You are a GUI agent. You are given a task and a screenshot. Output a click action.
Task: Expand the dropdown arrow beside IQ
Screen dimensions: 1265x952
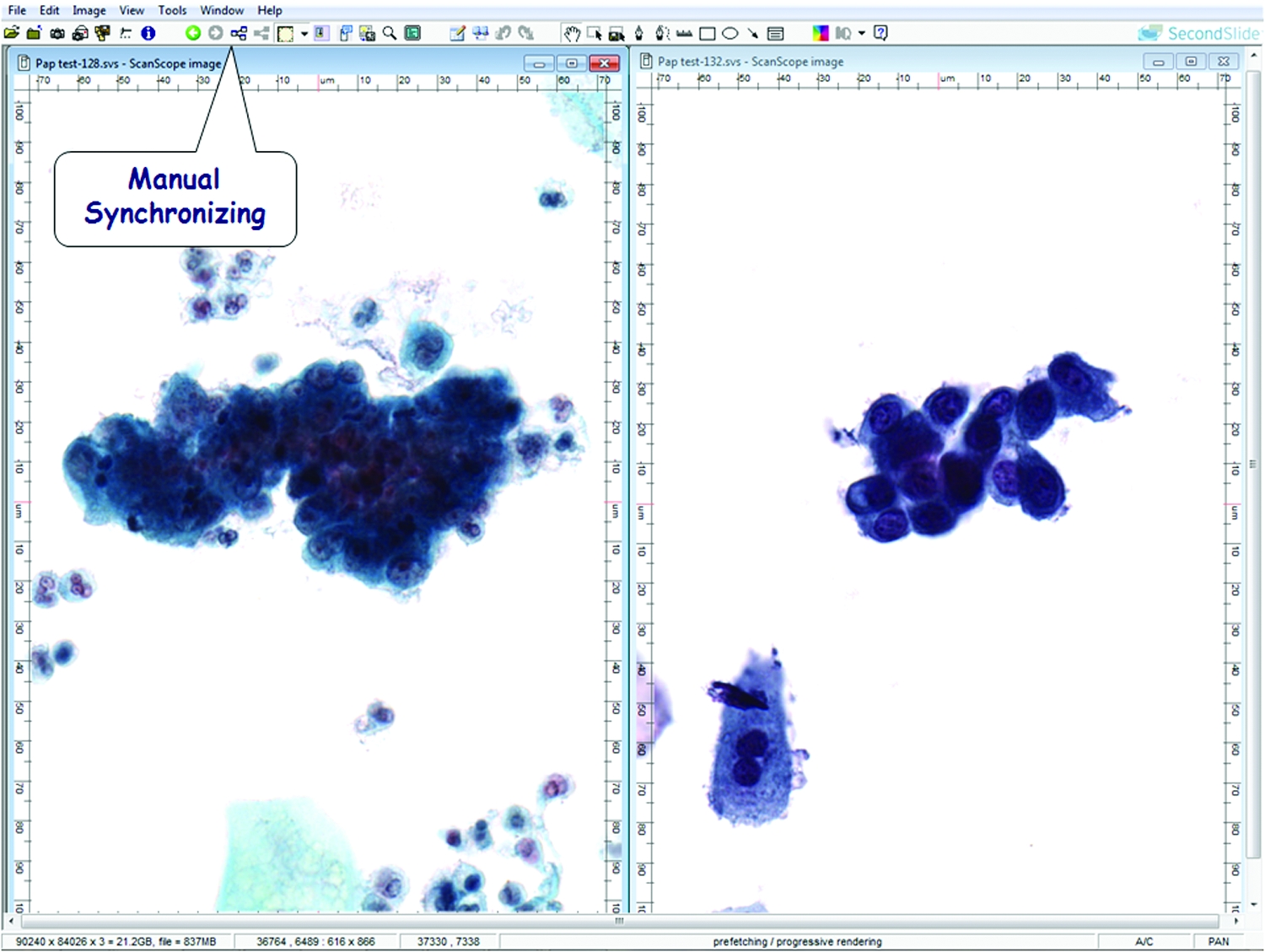tap(862, 33)
